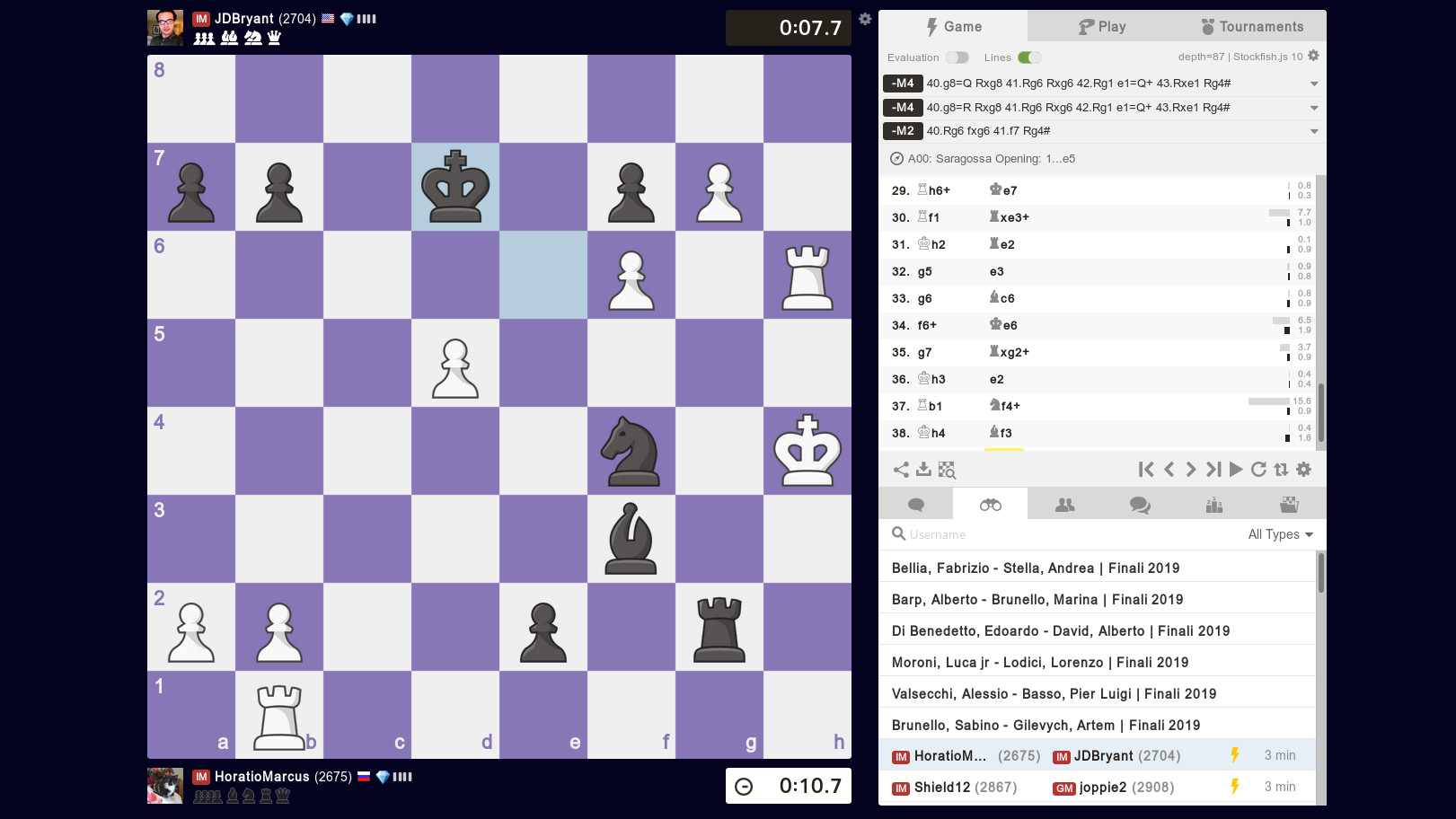Switch to the Tournaments tab
Image resolution: width=1456 pixels, height=819 pixels.
click(1252, 26)
